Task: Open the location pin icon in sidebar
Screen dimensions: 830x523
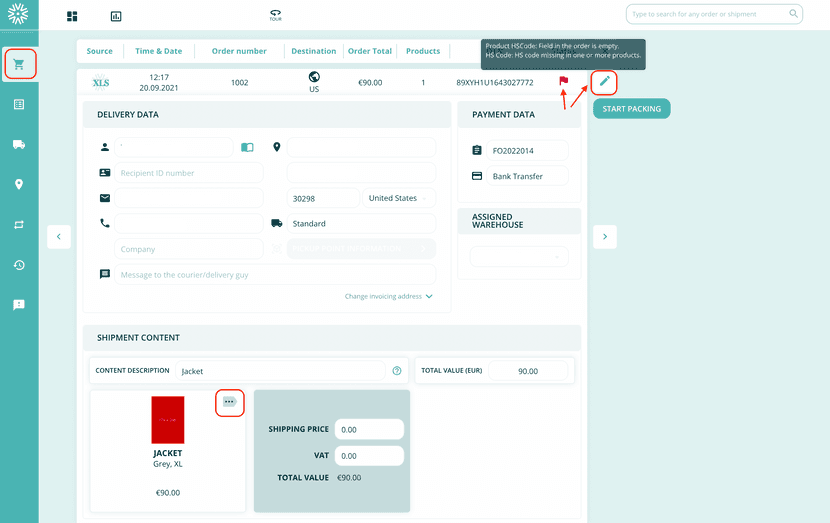Action: click(18, 184)
